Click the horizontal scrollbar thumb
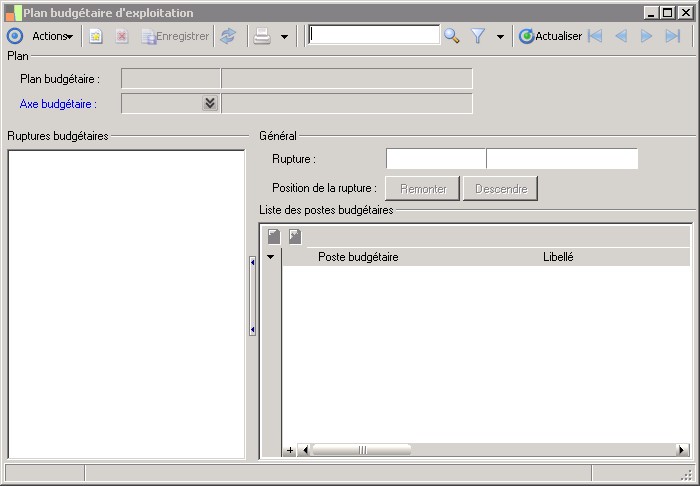 coord(362,450)
